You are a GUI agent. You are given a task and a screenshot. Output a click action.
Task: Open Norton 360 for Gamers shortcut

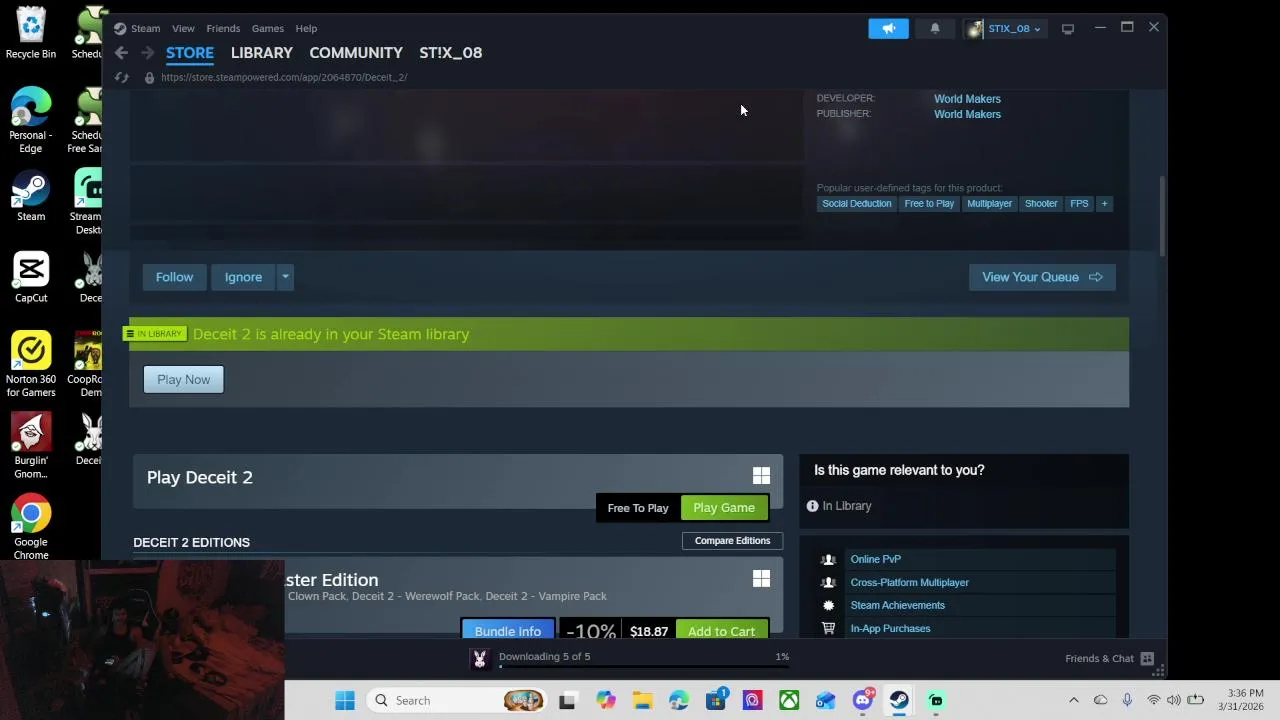pos(31,365)
